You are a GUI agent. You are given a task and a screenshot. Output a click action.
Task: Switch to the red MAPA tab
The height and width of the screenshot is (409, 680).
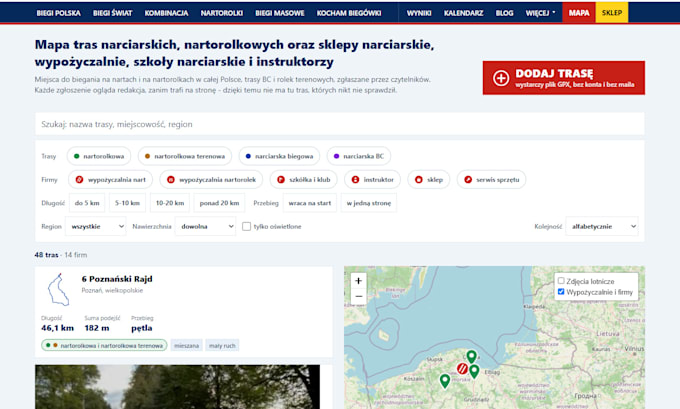click(579, 13)
